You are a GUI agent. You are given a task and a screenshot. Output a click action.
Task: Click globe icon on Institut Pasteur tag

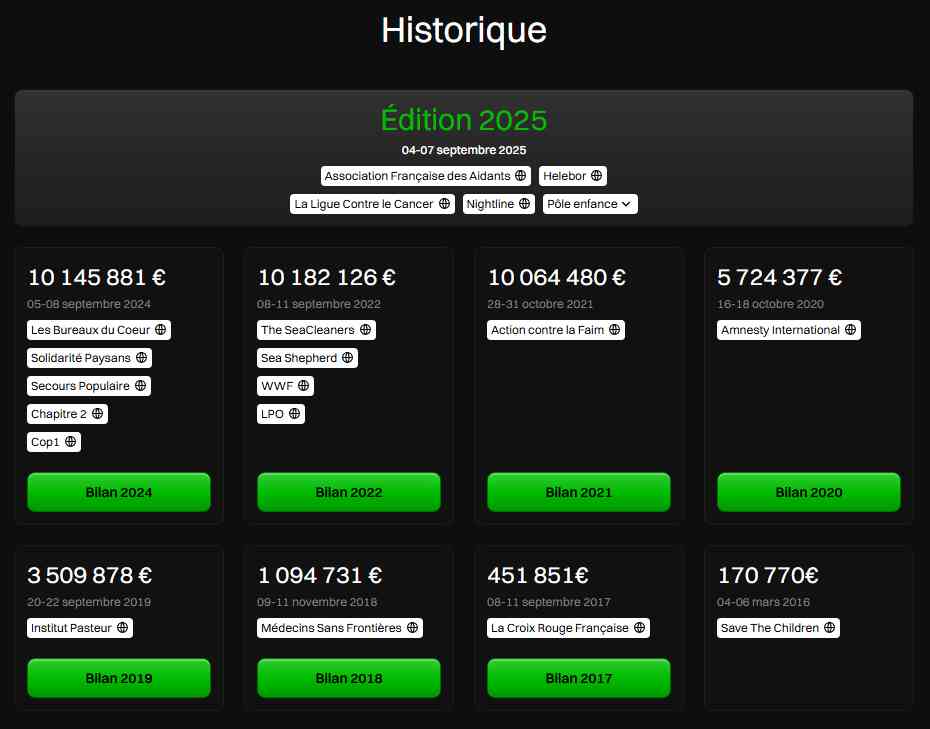122,628
